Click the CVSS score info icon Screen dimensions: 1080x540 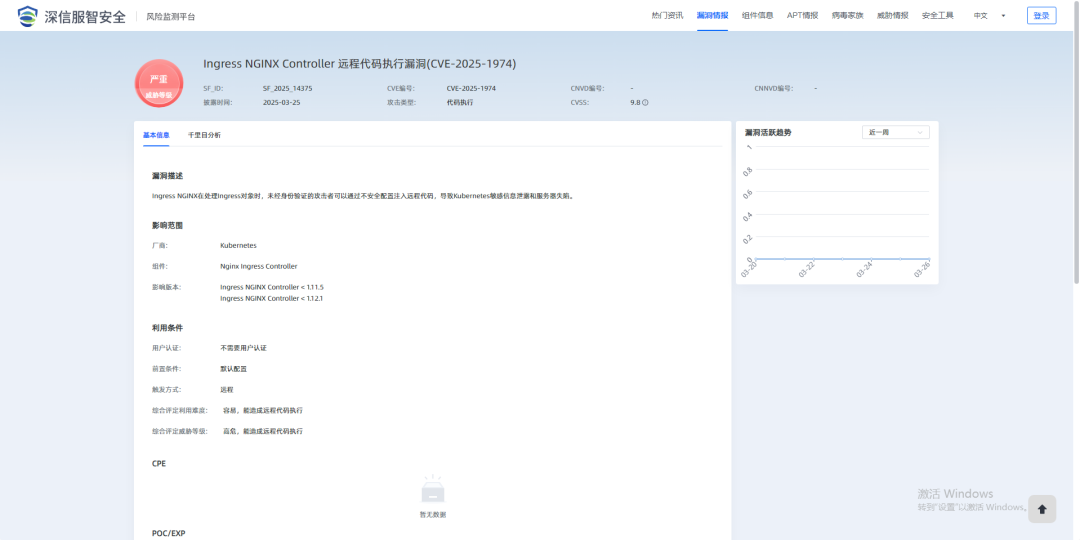645,103
